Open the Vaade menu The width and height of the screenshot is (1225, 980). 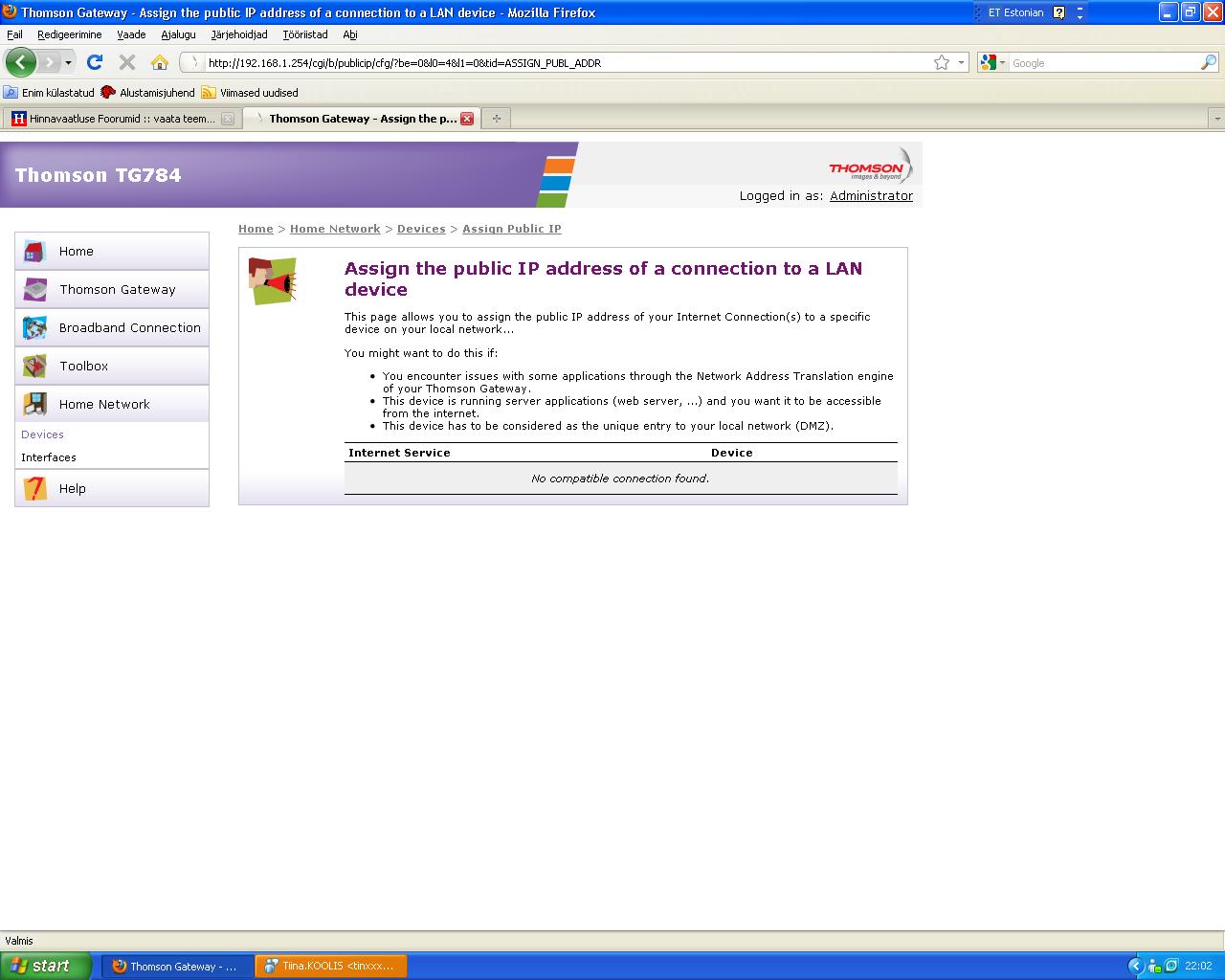[131, 34]
